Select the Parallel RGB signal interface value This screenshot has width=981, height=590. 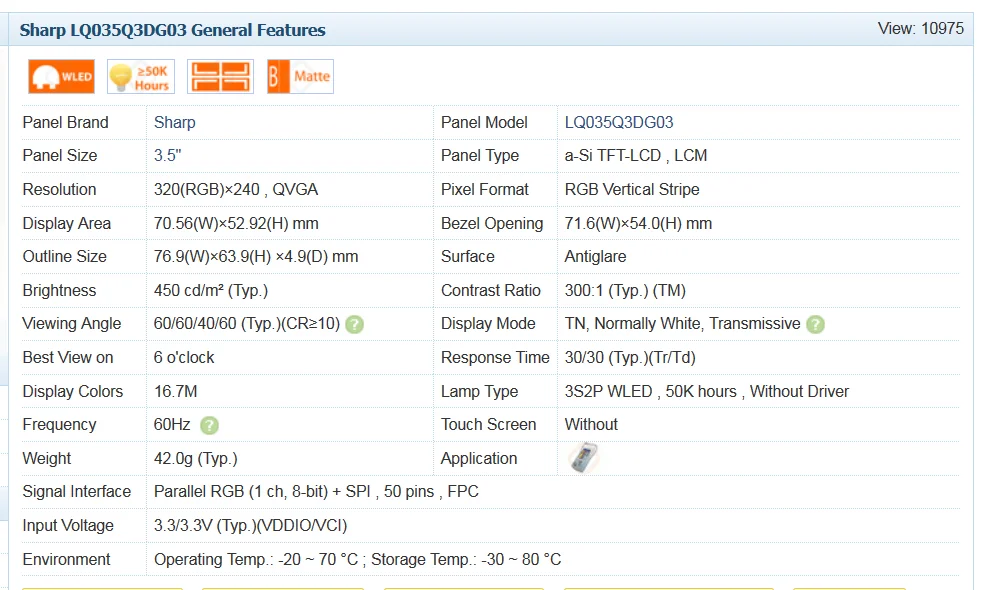pos(316,491)
